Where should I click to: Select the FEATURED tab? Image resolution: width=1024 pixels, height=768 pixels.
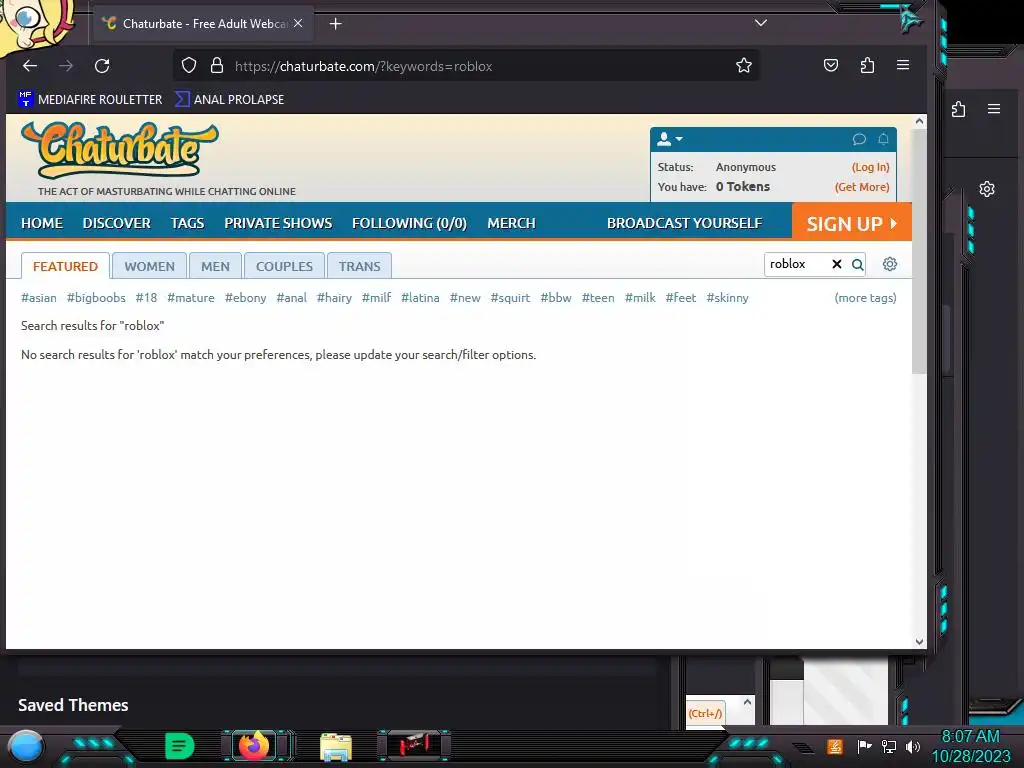coord(65,266)
